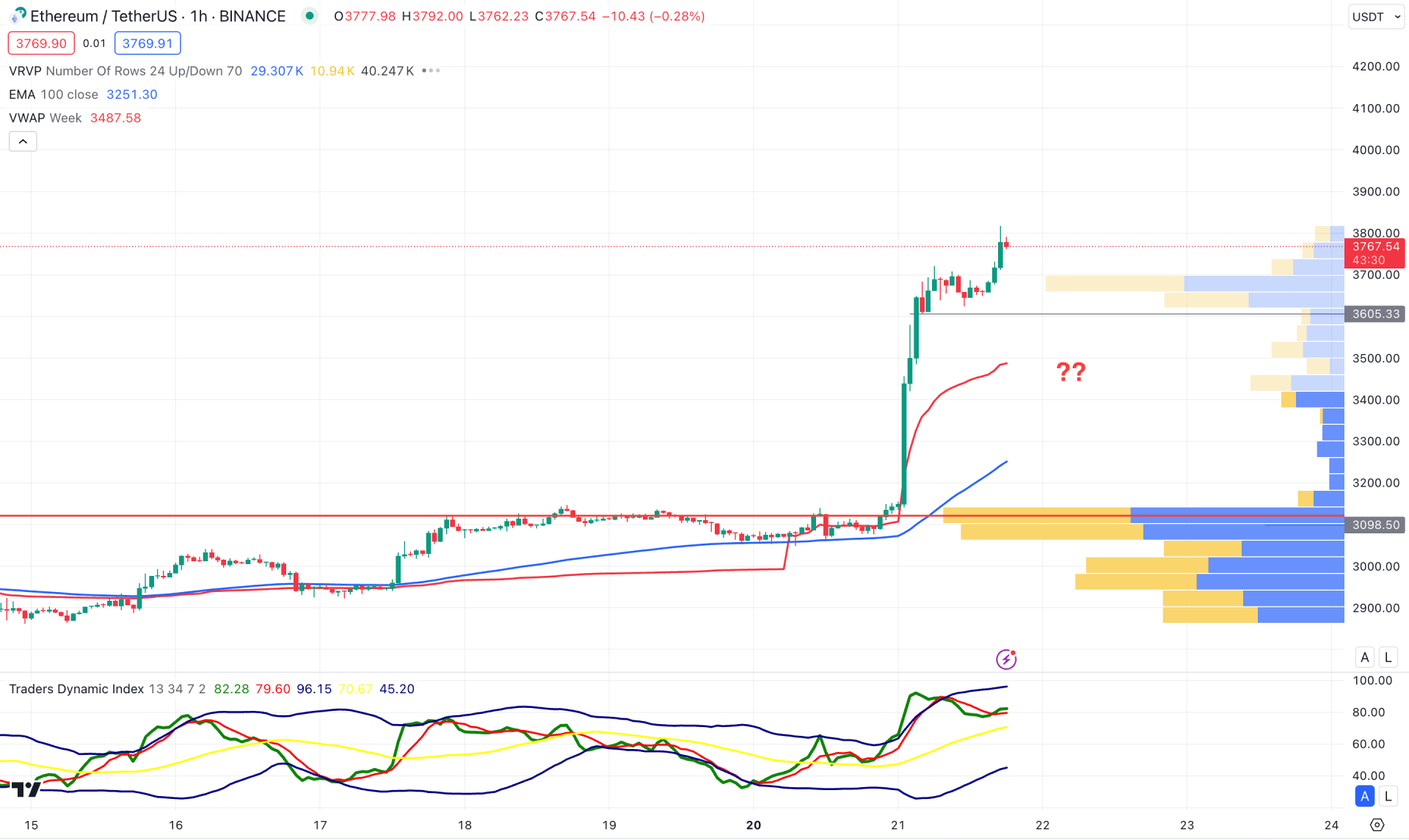
Task: Open the USDT currency dropdown
Action: [x=1377, y=16]
